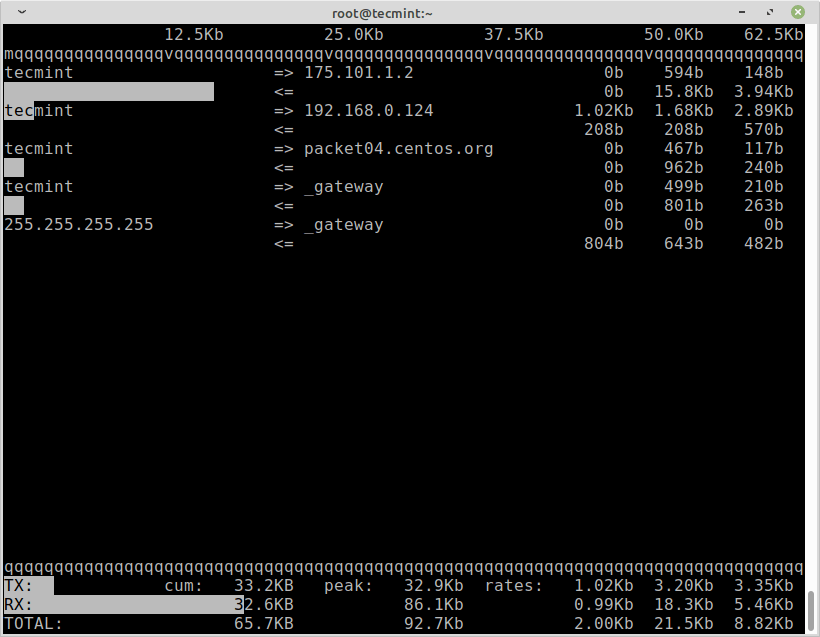Click the _gateway host name
The image size is (820, 637).
click(x=343, y=186)
